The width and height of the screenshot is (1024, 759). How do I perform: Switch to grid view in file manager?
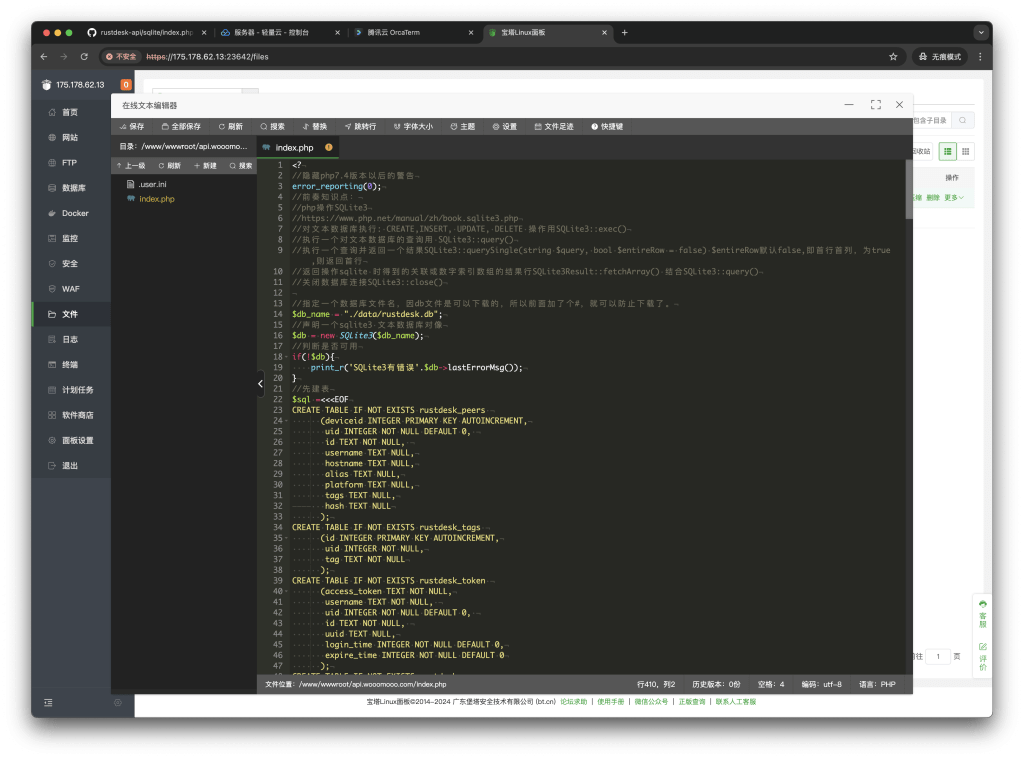coord(965,151)
